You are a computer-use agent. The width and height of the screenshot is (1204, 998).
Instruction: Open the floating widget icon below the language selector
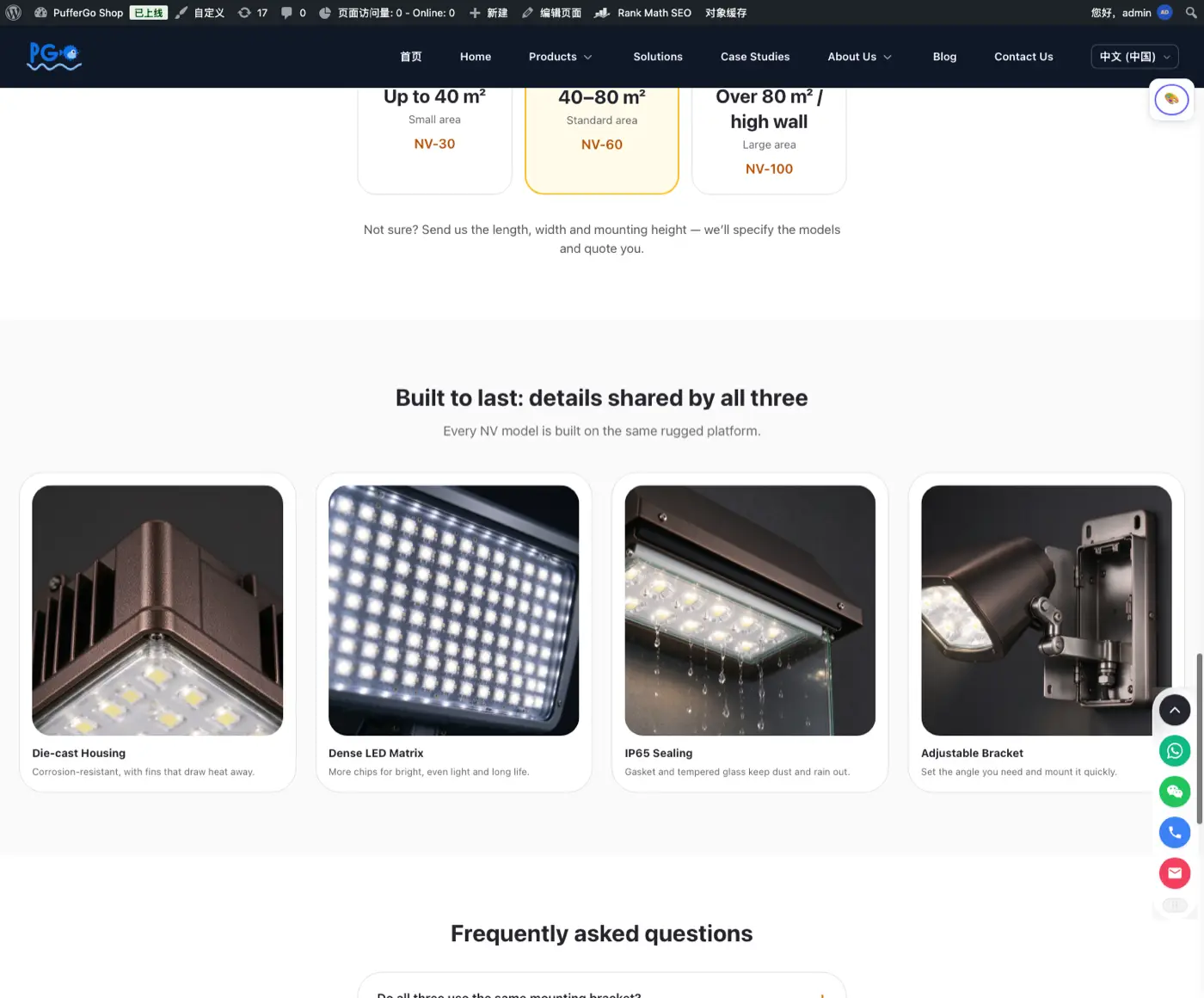(x=1171, y=100)
